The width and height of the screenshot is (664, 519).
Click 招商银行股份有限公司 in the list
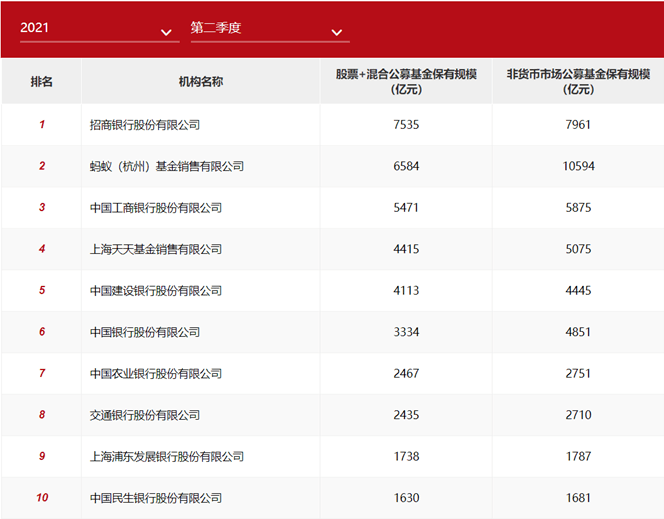(145, 125)
